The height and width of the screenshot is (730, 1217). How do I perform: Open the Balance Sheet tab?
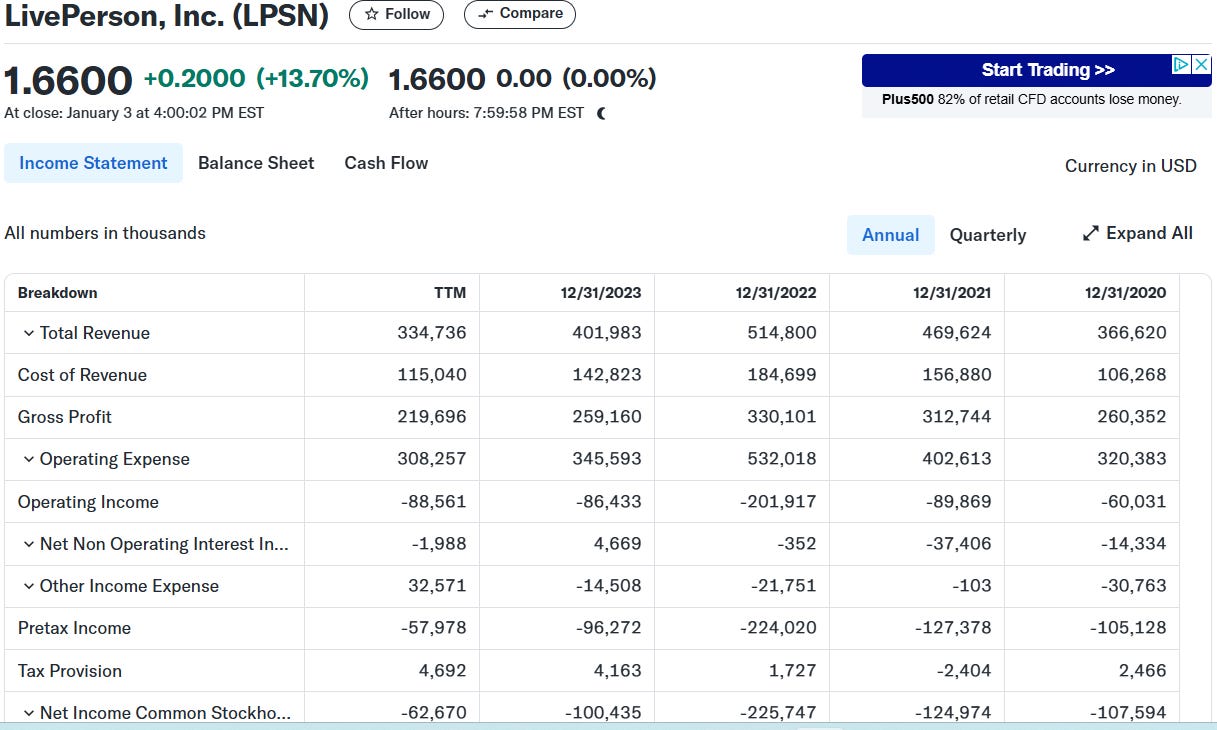[x=256, y=163]
